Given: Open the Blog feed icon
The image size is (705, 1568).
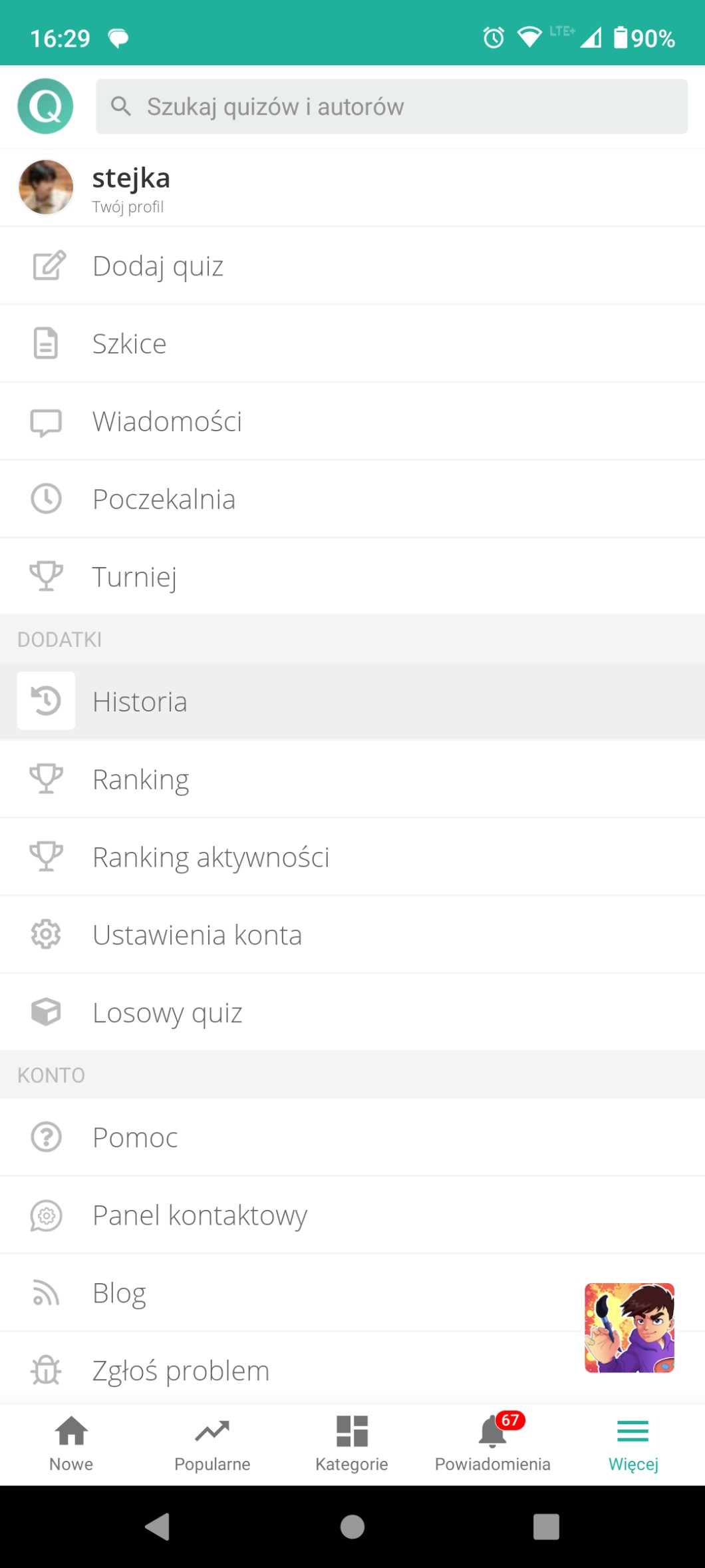Looking at the screenshot, I should tap(46, 1293).
